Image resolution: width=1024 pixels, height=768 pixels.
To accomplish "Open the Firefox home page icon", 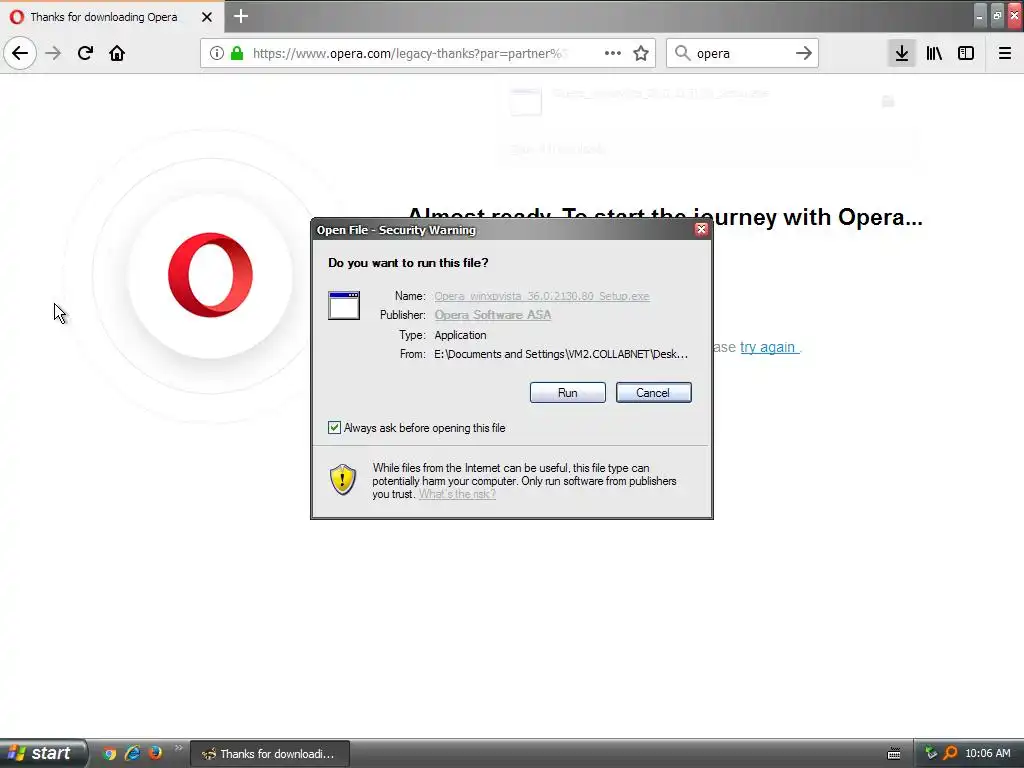I will click(x=117, y=53).
